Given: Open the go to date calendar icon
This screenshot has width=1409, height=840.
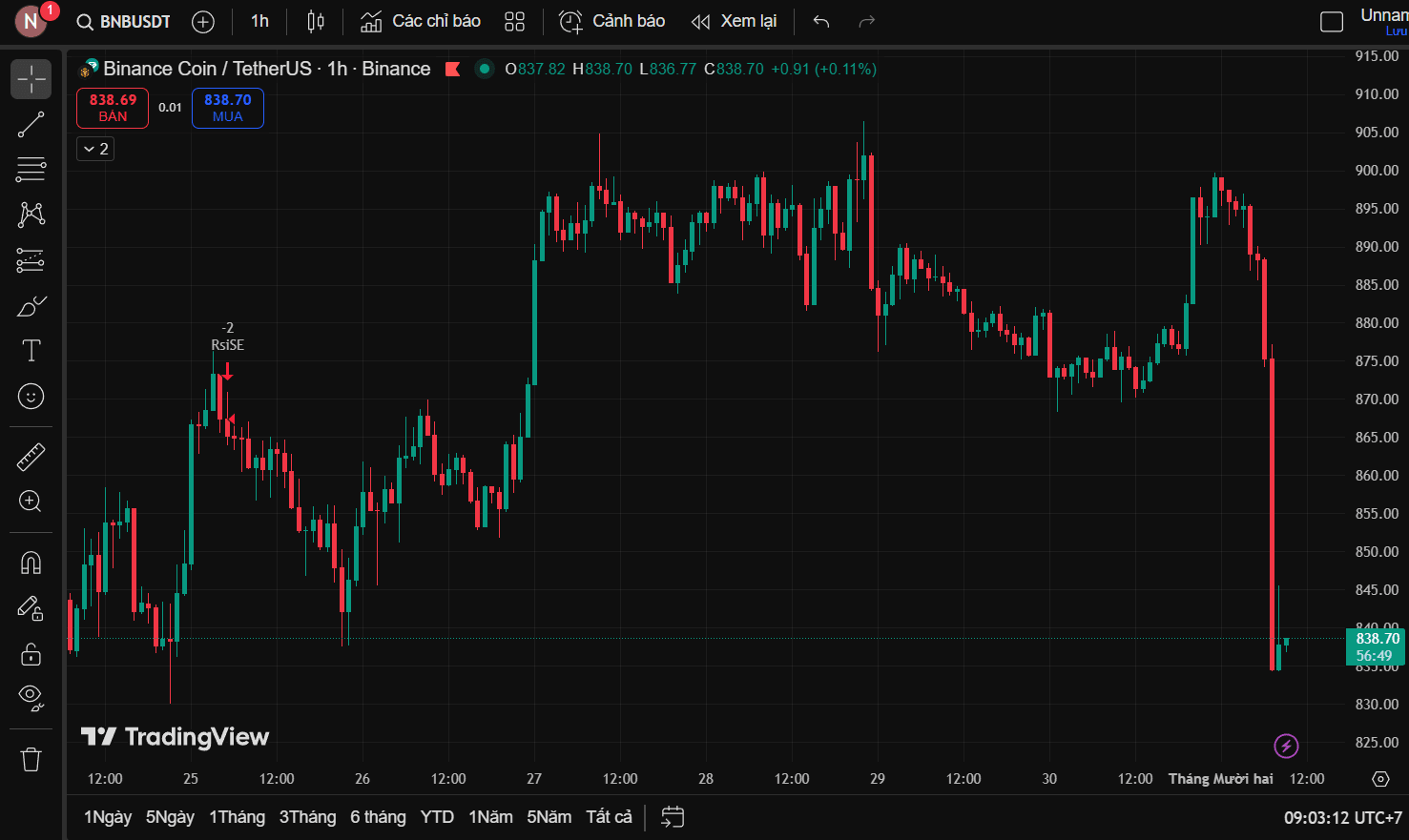Looking at the screenshot, I should coord(673,817).
